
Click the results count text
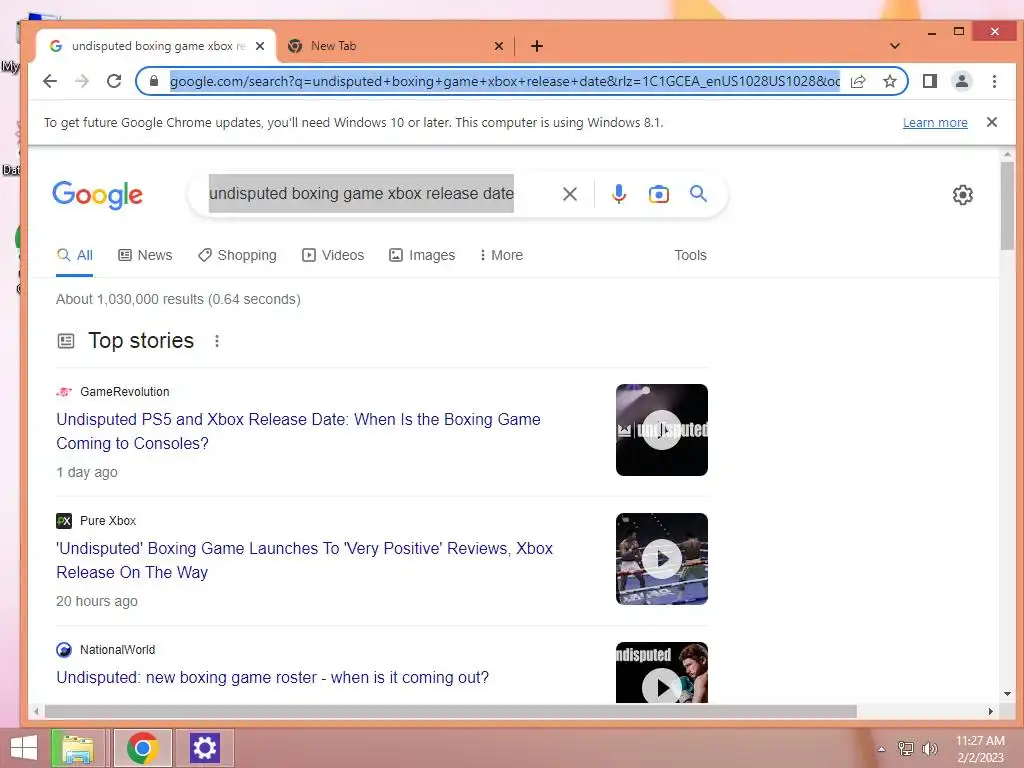click(x=178, y=299)
